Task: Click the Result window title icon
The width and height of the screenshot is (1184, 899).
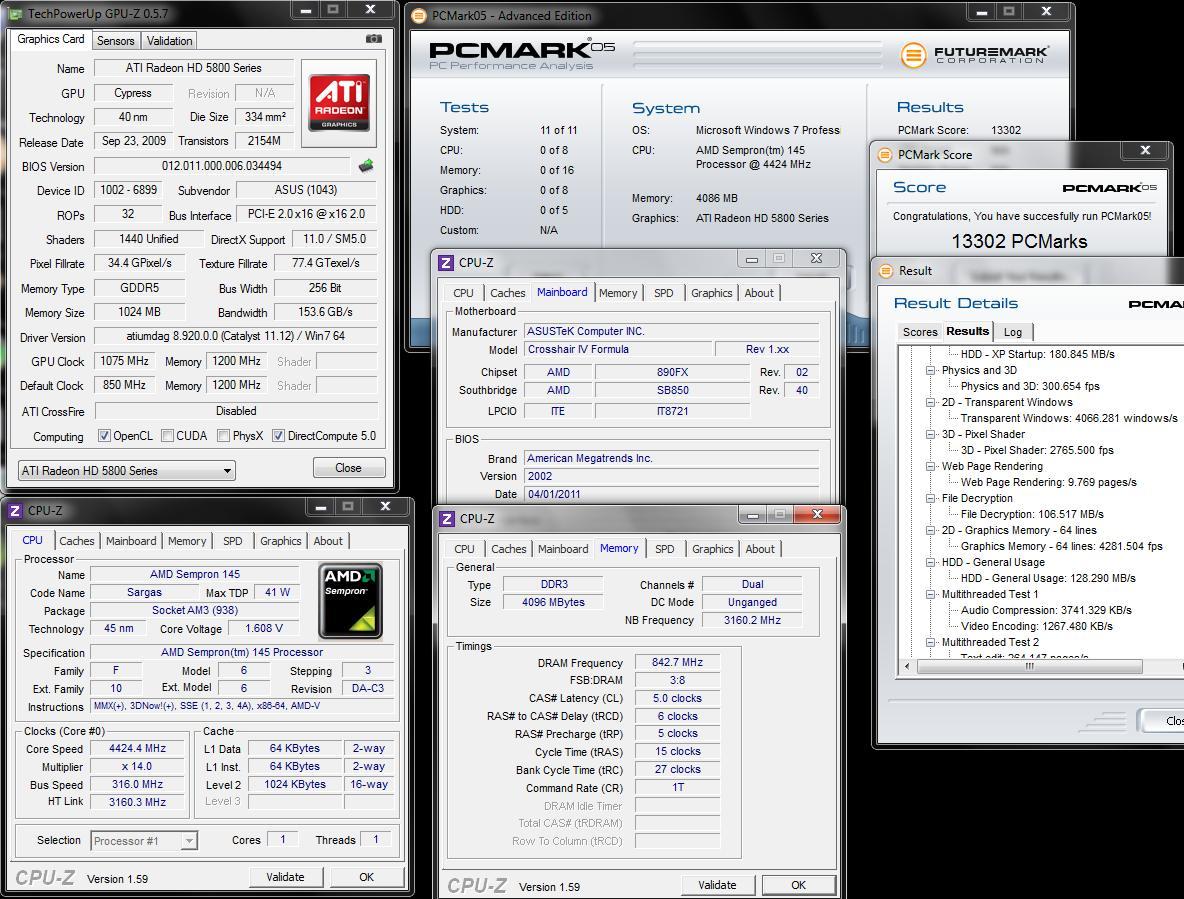Action: tap(885, 271)
